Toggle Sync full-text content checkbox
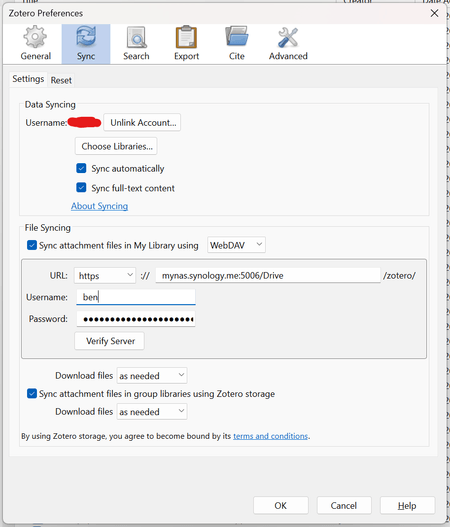The height and width of the screenshot is (527, 450). click(81, 188)
